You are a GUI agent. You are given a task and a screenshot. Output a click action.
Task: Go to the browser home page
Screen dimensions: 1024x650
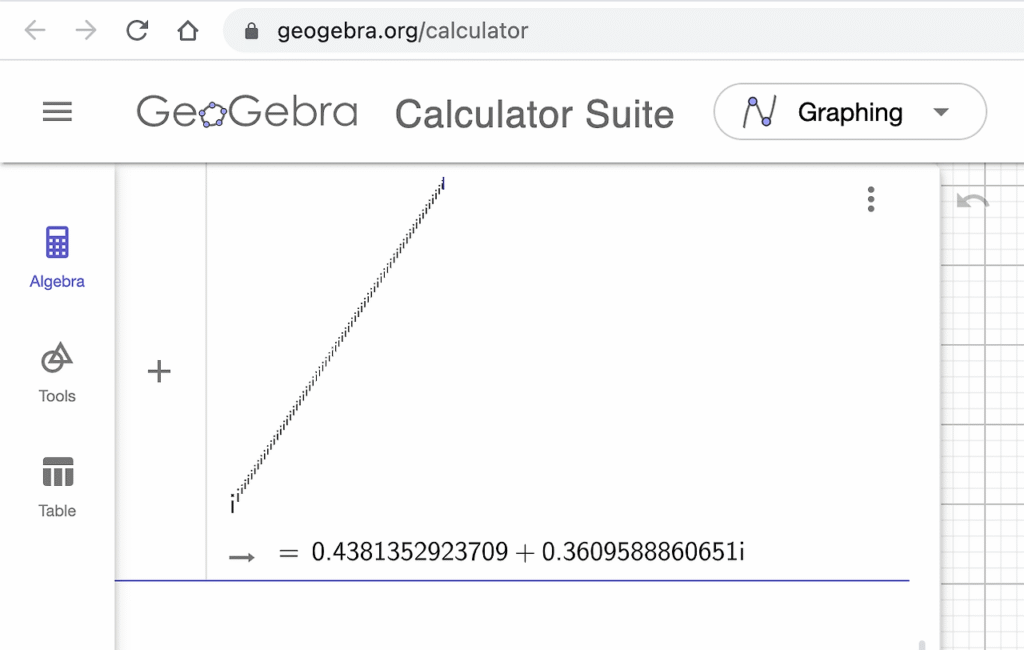tap(188, 31)
